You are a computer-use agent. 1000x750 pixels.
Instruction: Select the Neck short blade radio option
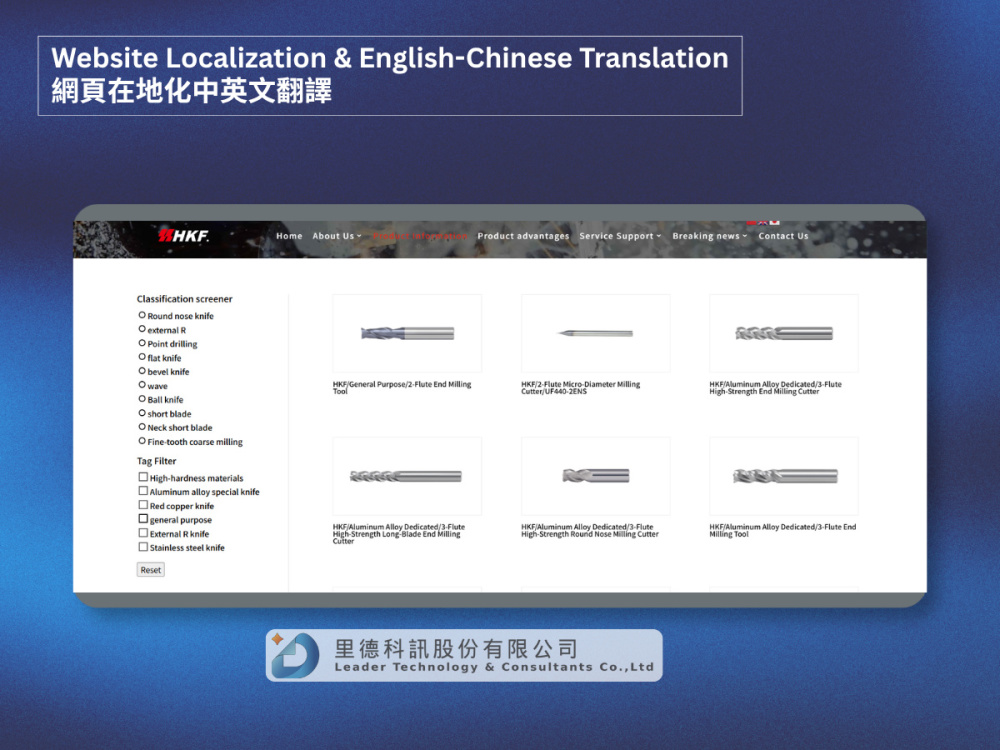[x=142, y=427]
